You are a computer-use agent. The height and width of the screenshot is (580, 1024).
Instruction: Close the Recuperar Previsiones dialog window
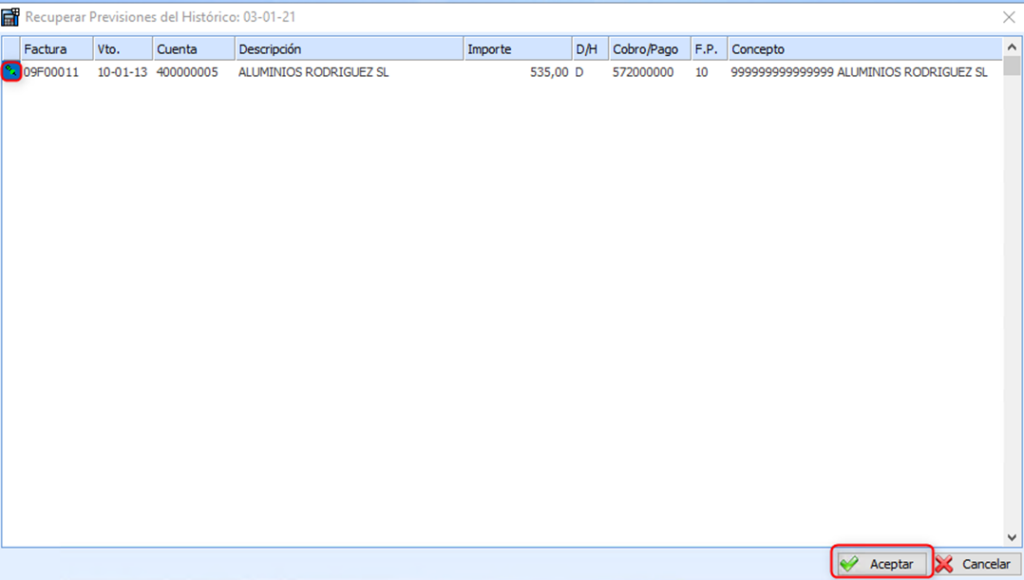(1008, 17)
